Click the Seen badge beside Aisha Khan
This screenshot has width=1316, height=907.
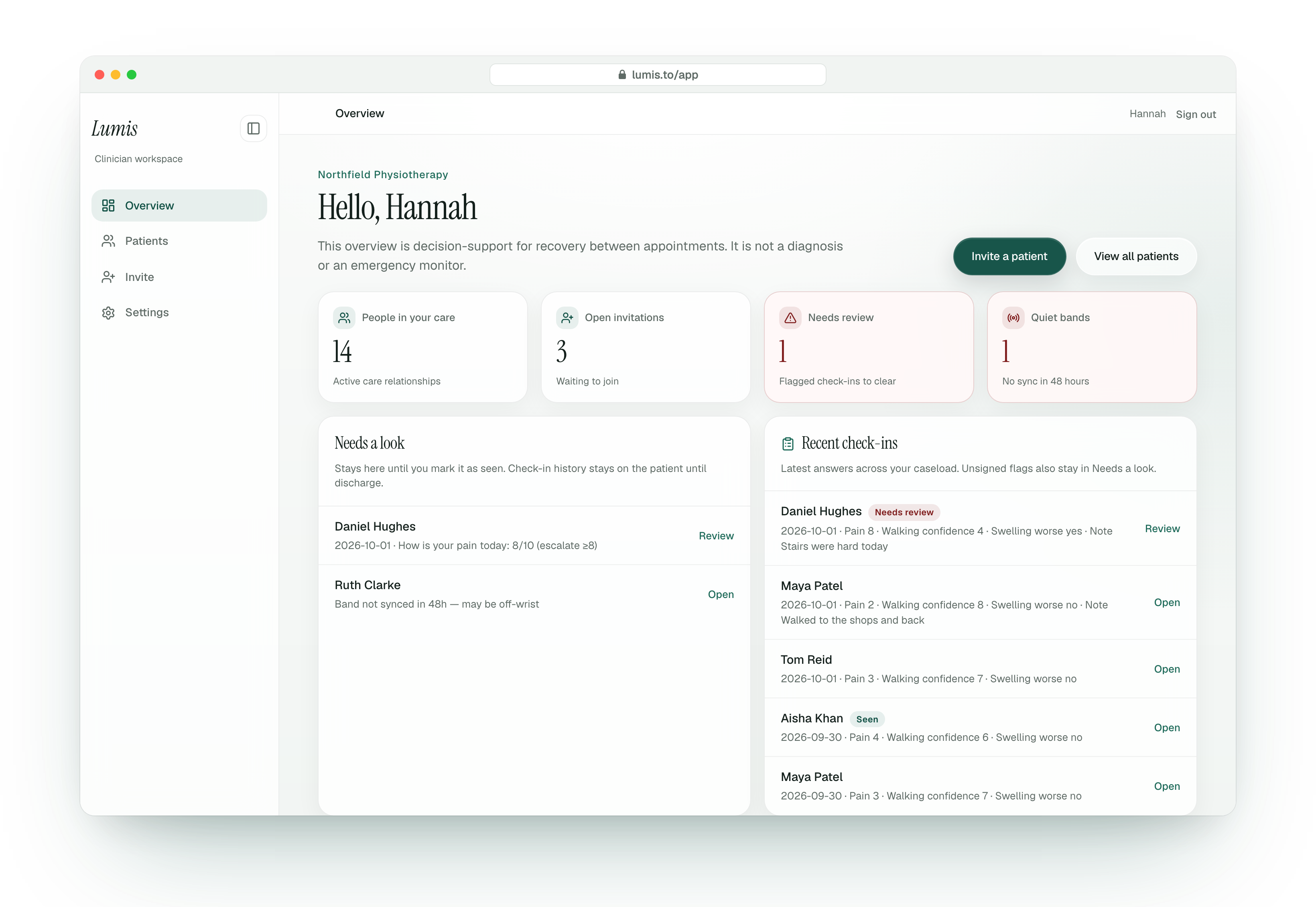[867, 719]
